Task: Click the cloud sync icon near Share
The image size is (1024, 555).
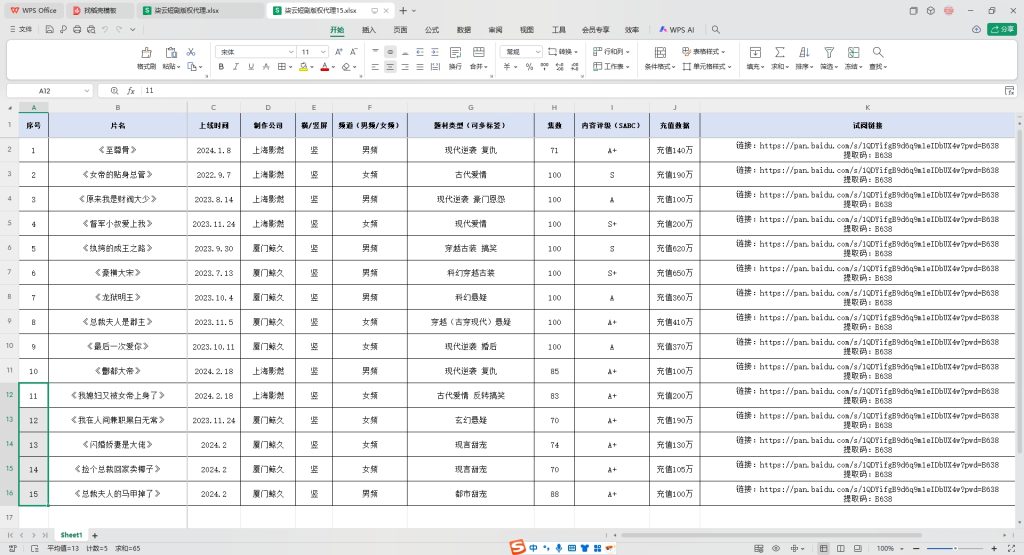Action: (976, 29)
